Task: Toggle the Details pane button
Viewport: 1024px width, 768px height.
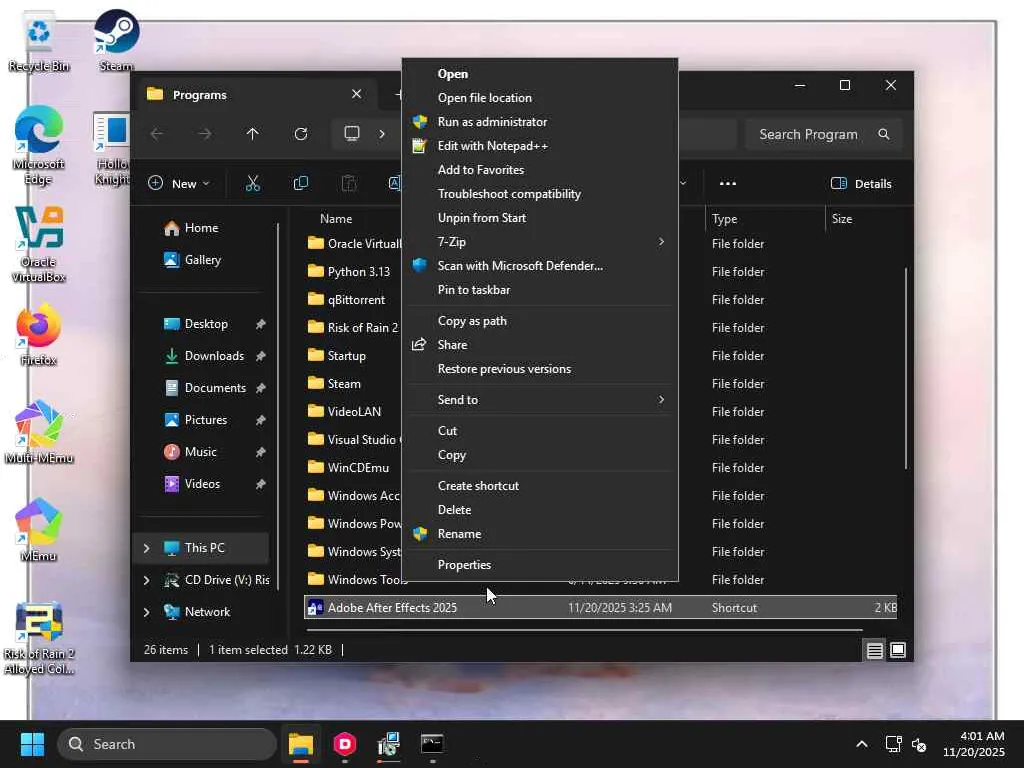Action: [x=861, y=184]
